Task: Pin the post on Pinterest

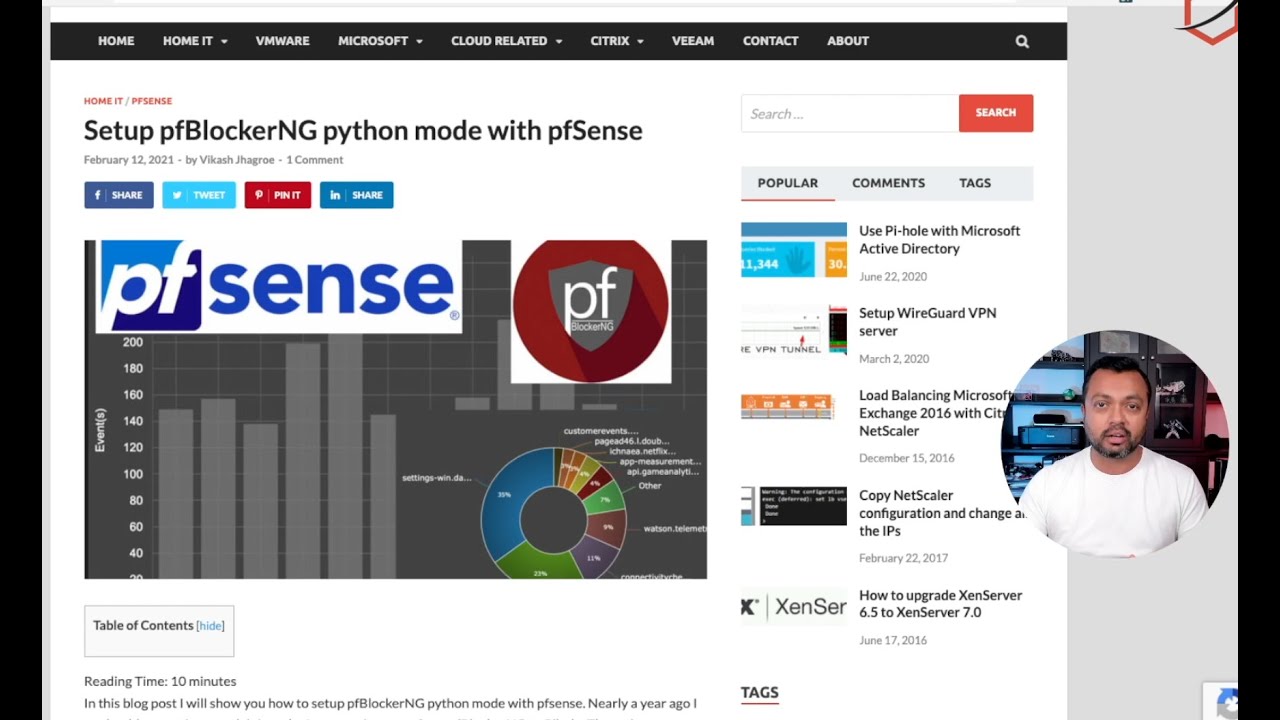Action: coord(278,195)
